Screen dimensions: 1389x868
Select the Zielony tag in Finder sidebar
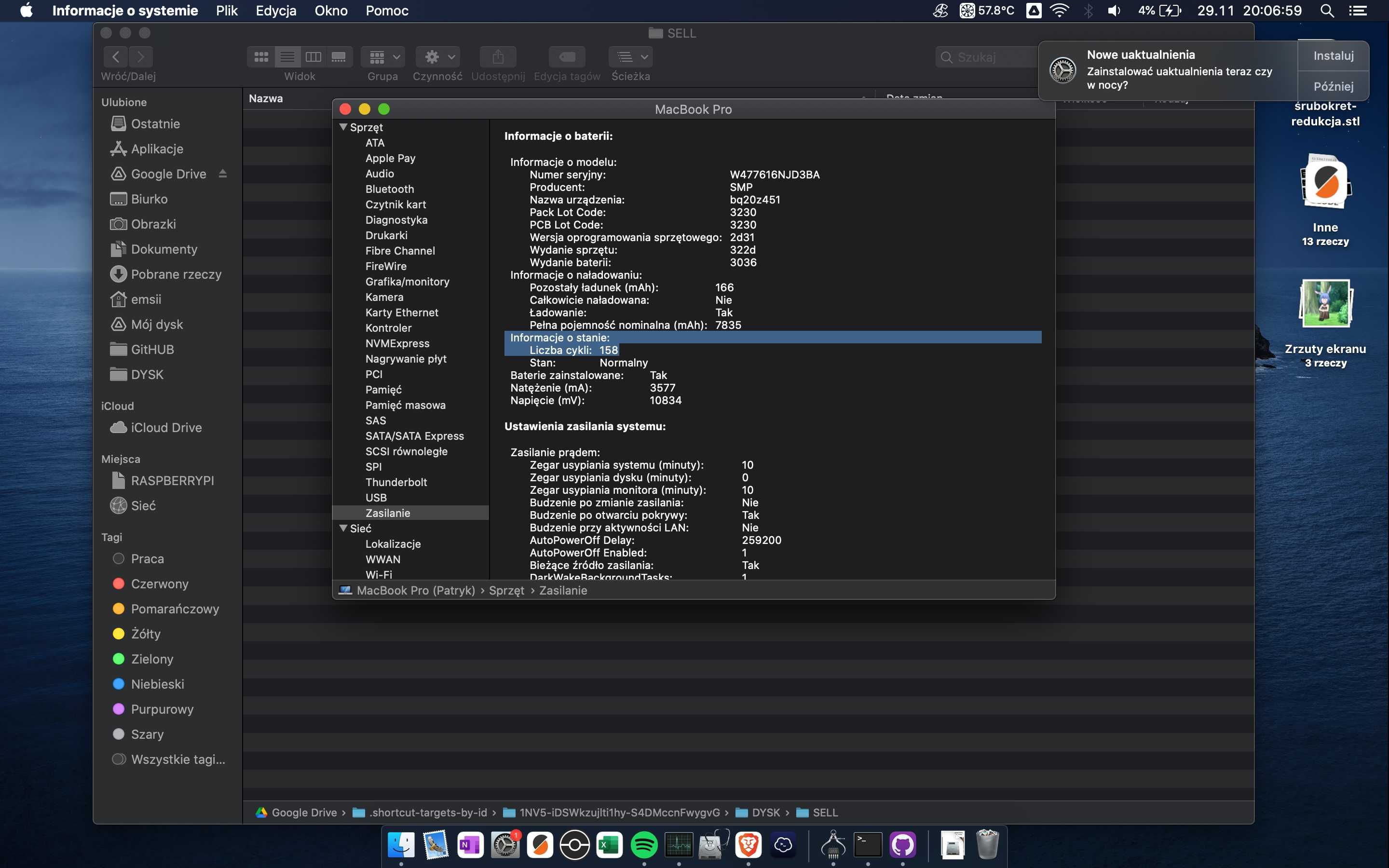coord(168,659)
